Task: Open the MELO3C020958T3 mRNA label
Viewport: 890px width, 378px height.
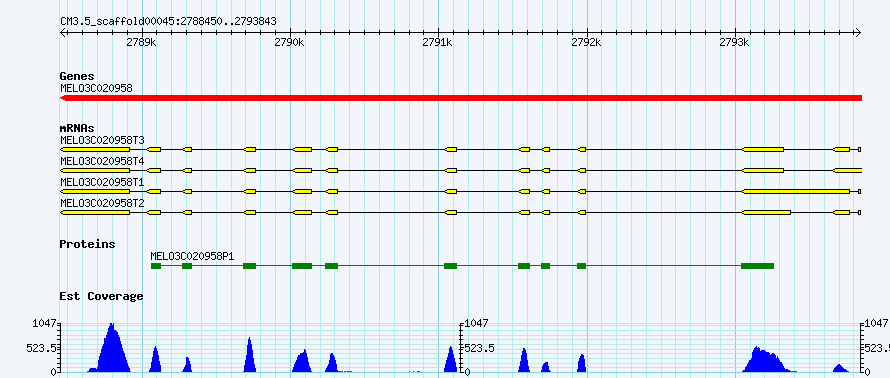Action: (102, 140)
